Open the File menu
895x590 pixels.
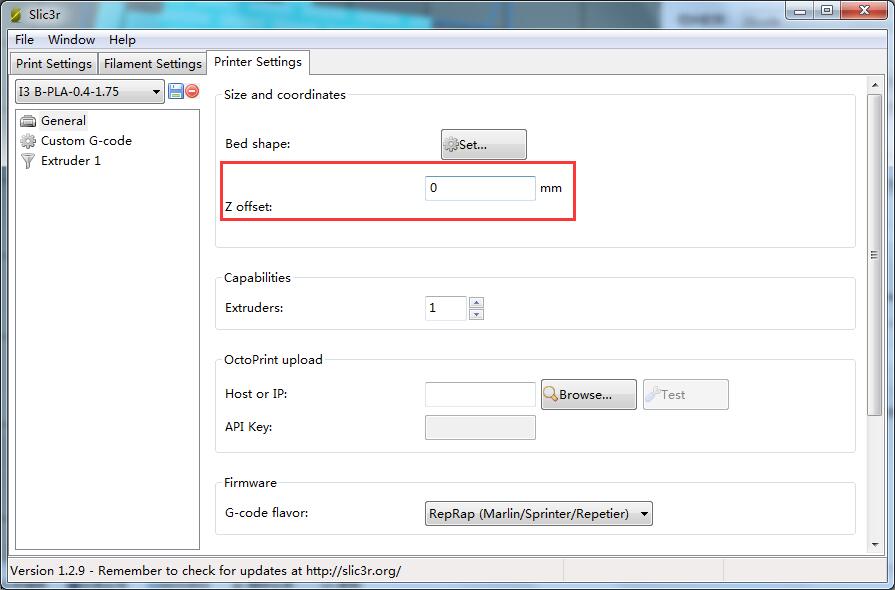(x=24, y=40)
